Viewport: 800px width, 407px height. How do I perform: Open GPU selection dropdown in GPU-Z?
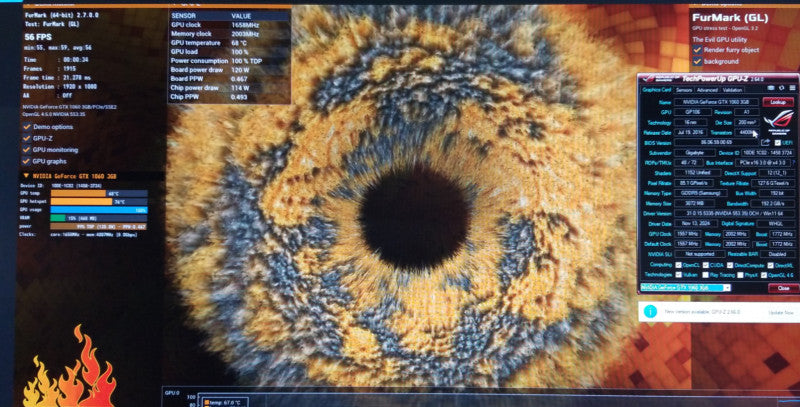click(727, 288)
